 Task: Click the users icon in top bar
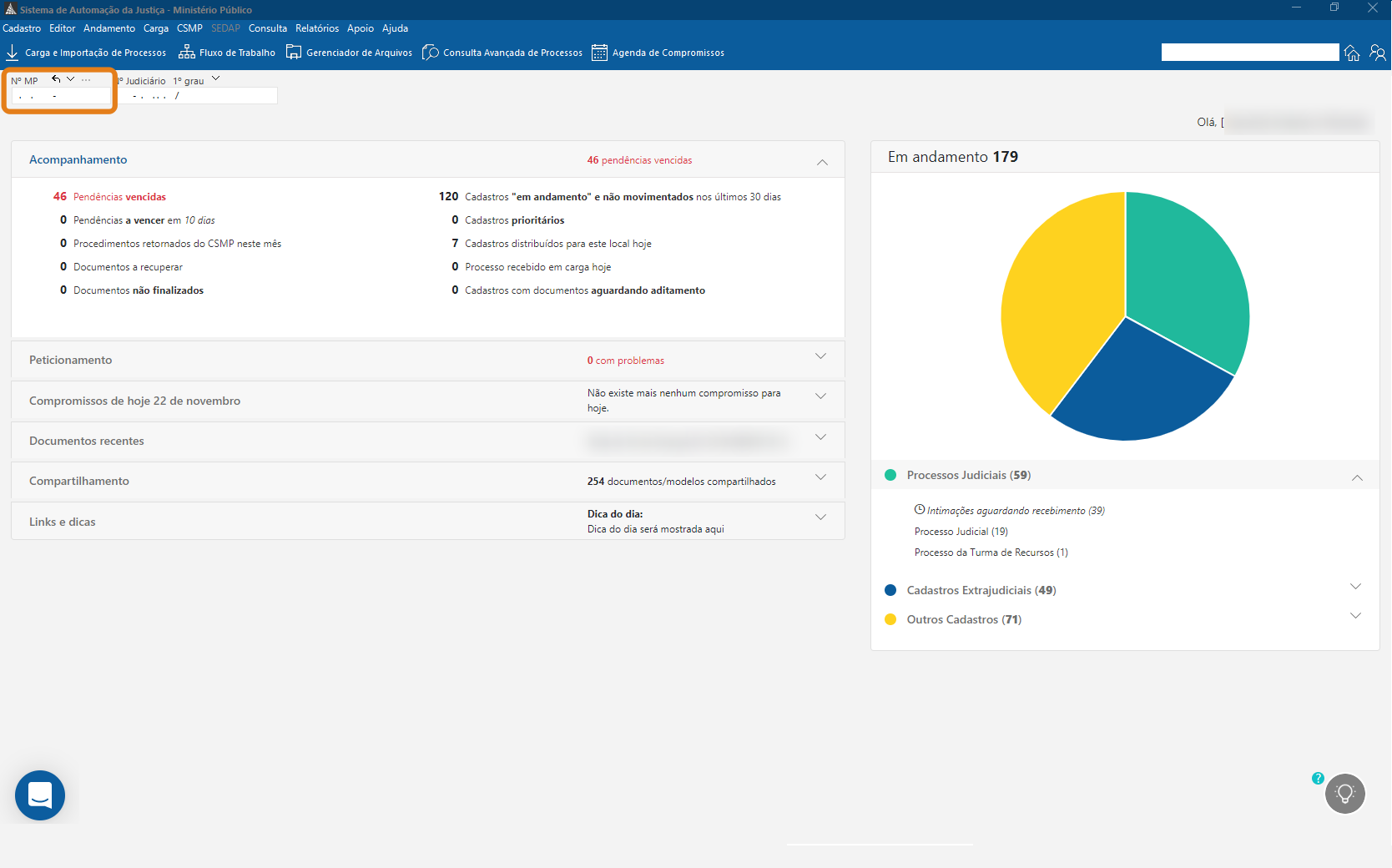click(1378, 53)
